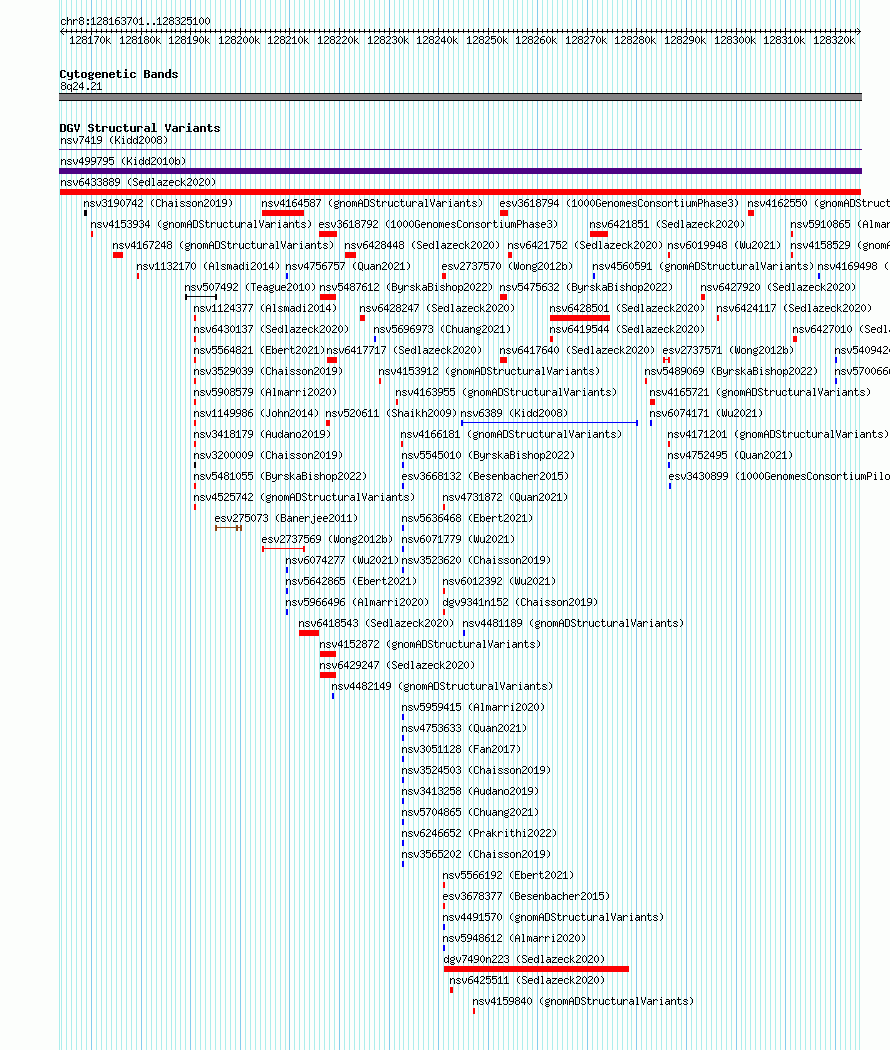Select nsv5489069 (ByrskaBishop2022) label

[x=731, y=371]
